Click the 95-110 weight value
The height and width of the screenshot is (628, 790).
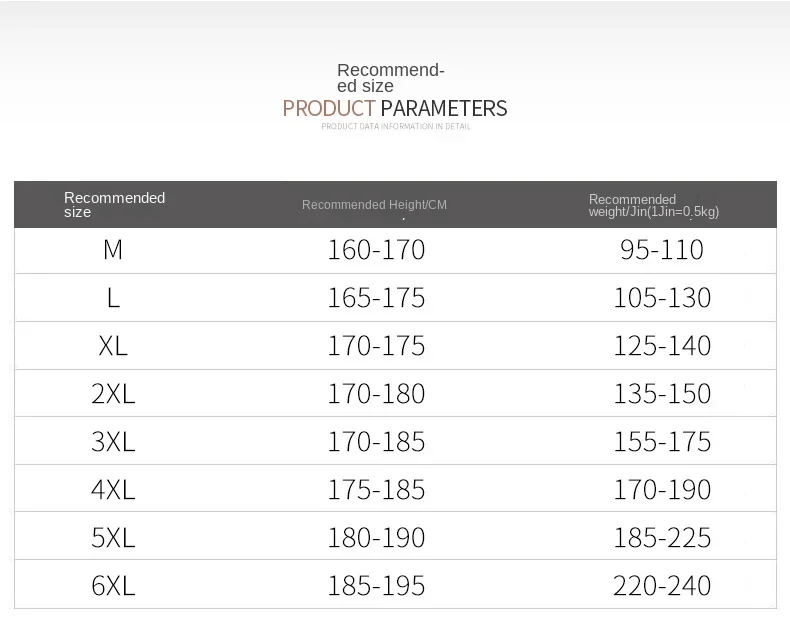point(662,250)
